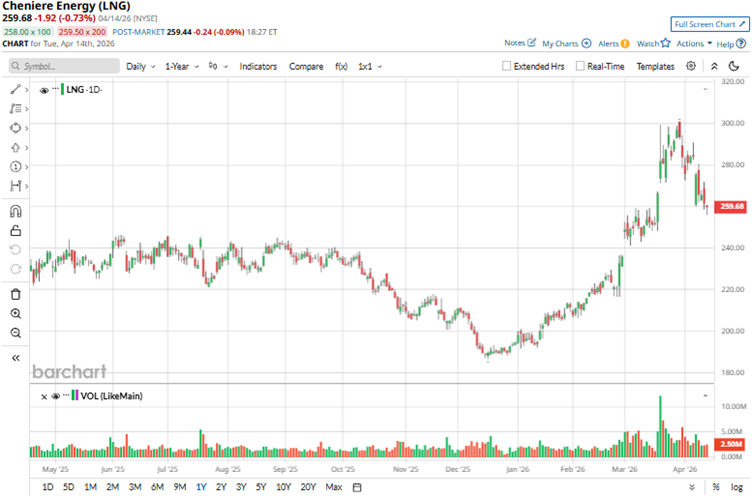Delete drawings with trash icon
The image size is (752, 496).
point(15,294)
